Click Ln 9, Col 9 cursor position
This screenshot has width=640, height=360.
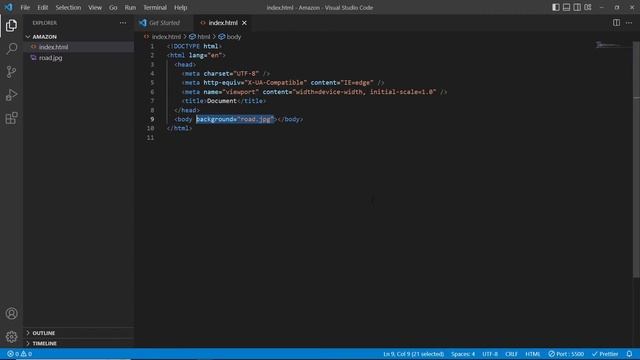[413, 354]
